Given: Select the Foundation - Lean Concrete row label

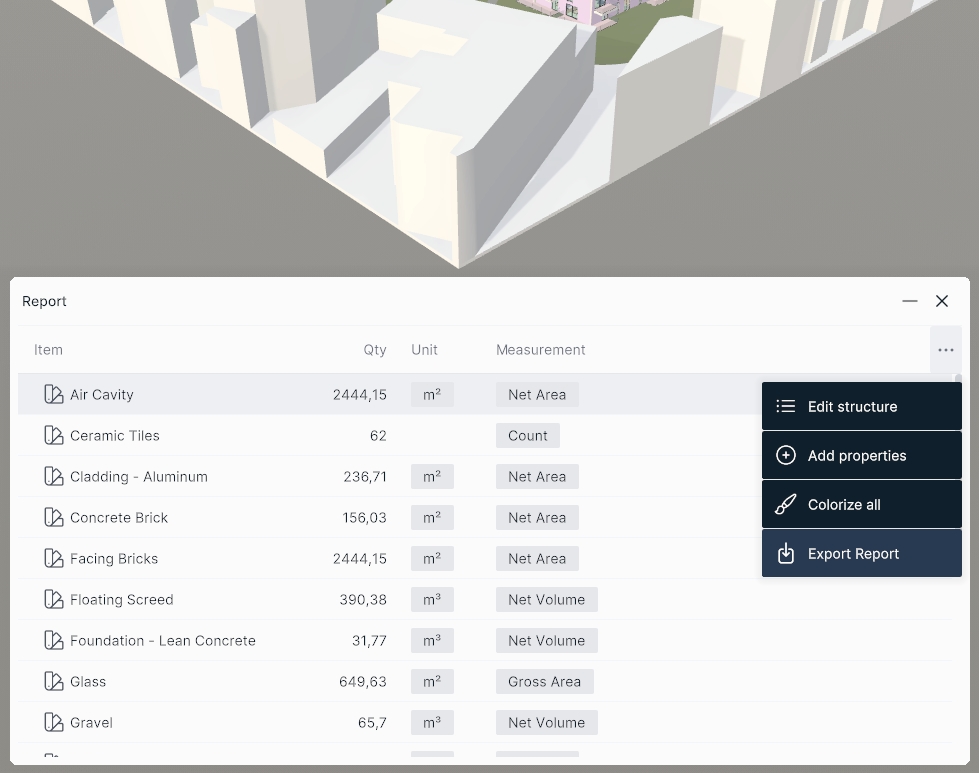Looking at the screenshot, I should coord(163,641).
